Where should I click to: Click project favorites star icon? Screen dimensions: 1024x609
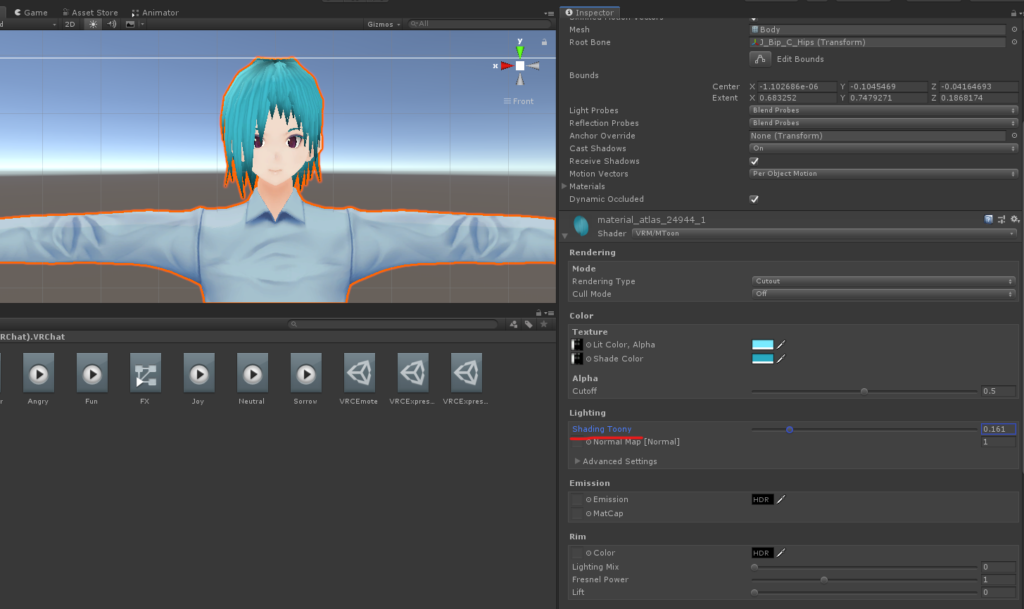point(543,324)
